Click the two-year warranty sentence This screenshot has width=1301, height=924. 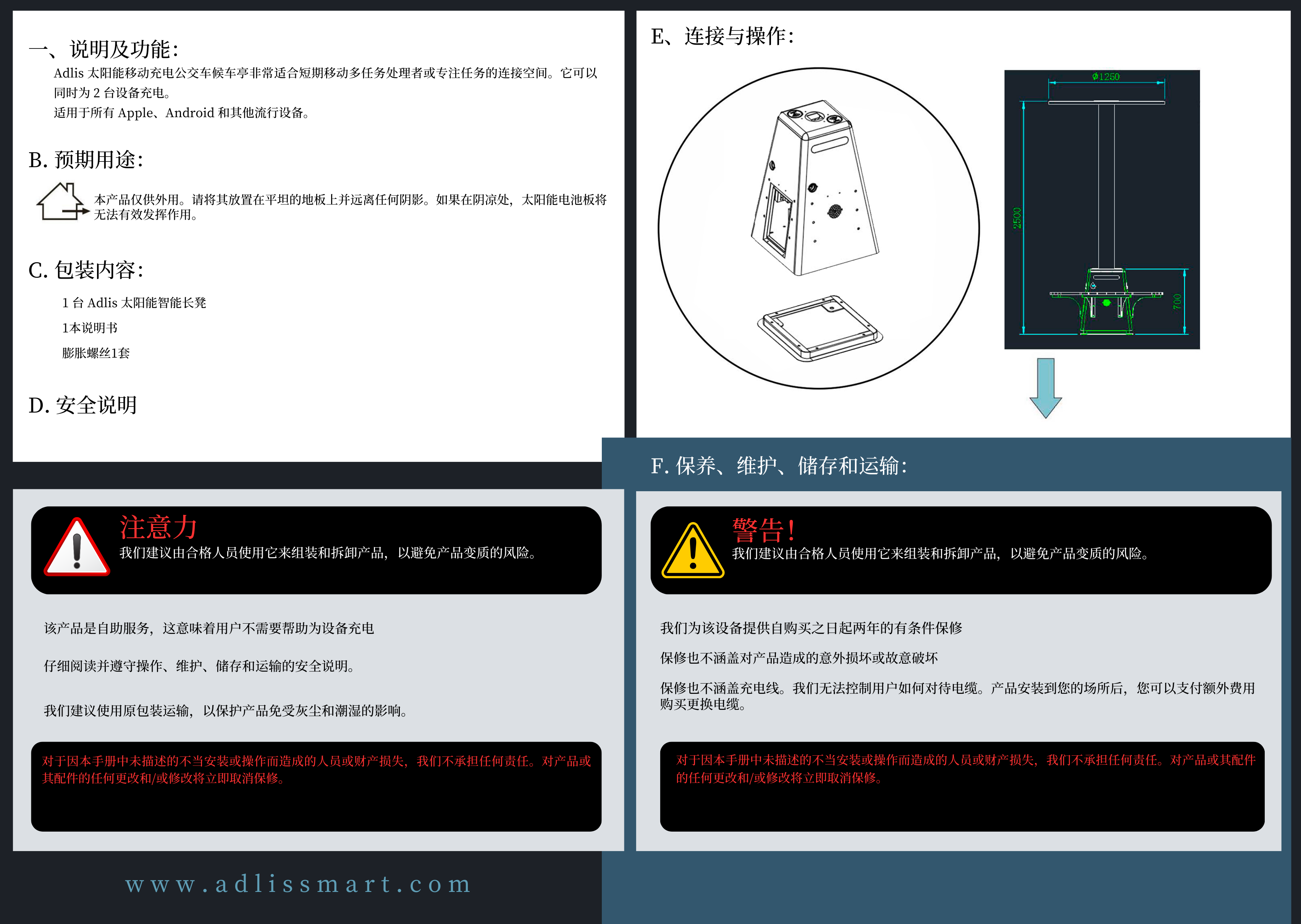pos(811,628)
